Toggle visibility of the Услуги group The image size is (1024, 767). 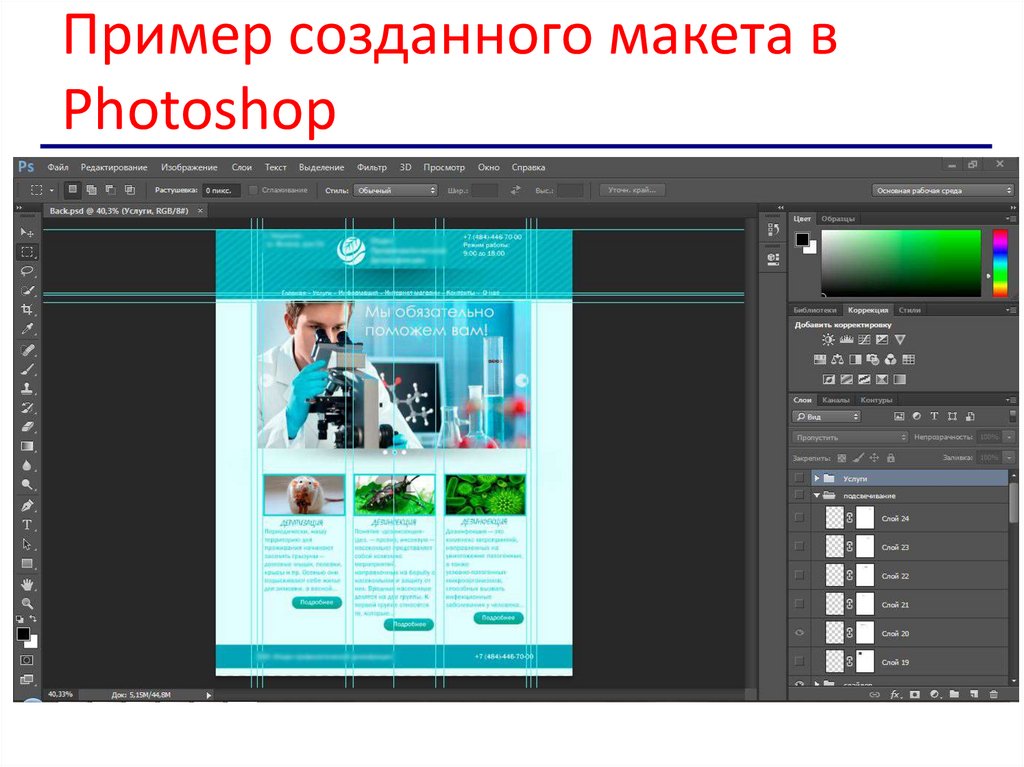tap(798, 479)
